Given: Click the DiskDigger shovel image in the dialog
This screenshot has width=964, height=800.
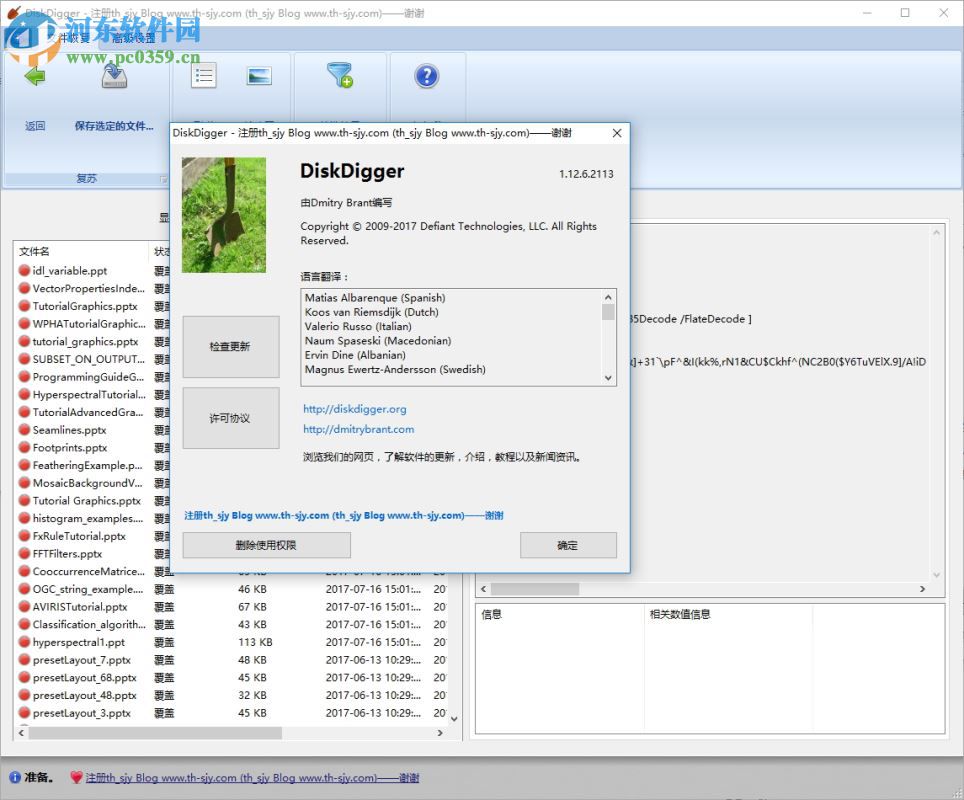Looking at the screenshot, I should 223,214.
